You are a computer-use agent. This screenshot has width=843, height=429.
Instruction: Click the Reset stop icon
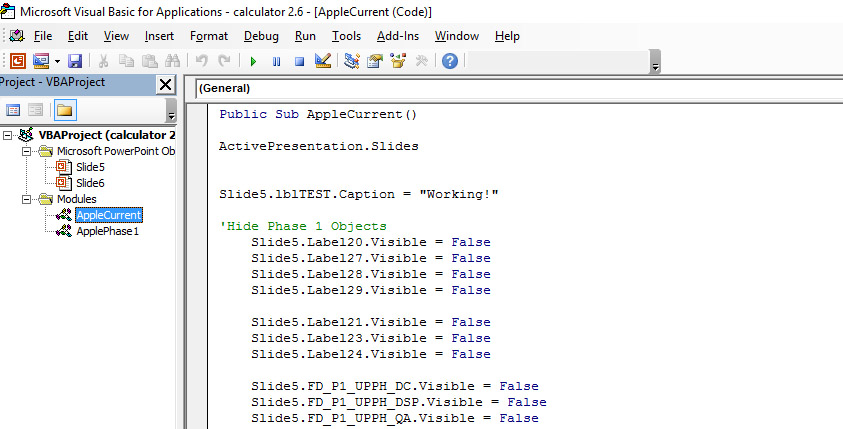point(299,61)
